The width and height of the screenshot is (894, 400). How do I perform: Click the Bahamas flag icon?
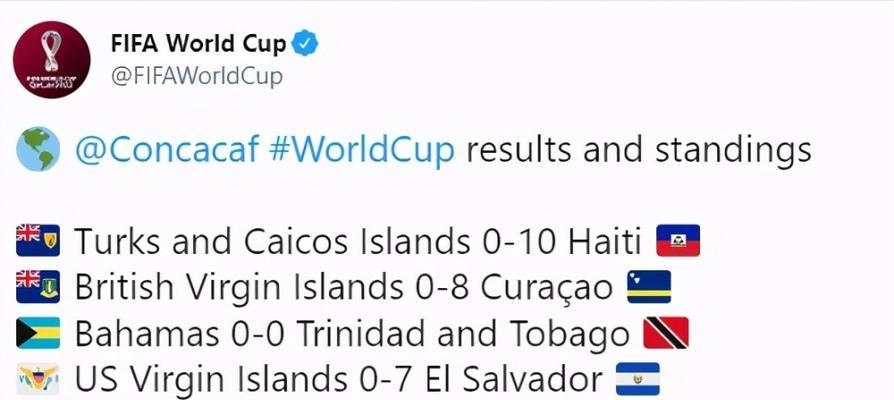[x=38, y=333]
